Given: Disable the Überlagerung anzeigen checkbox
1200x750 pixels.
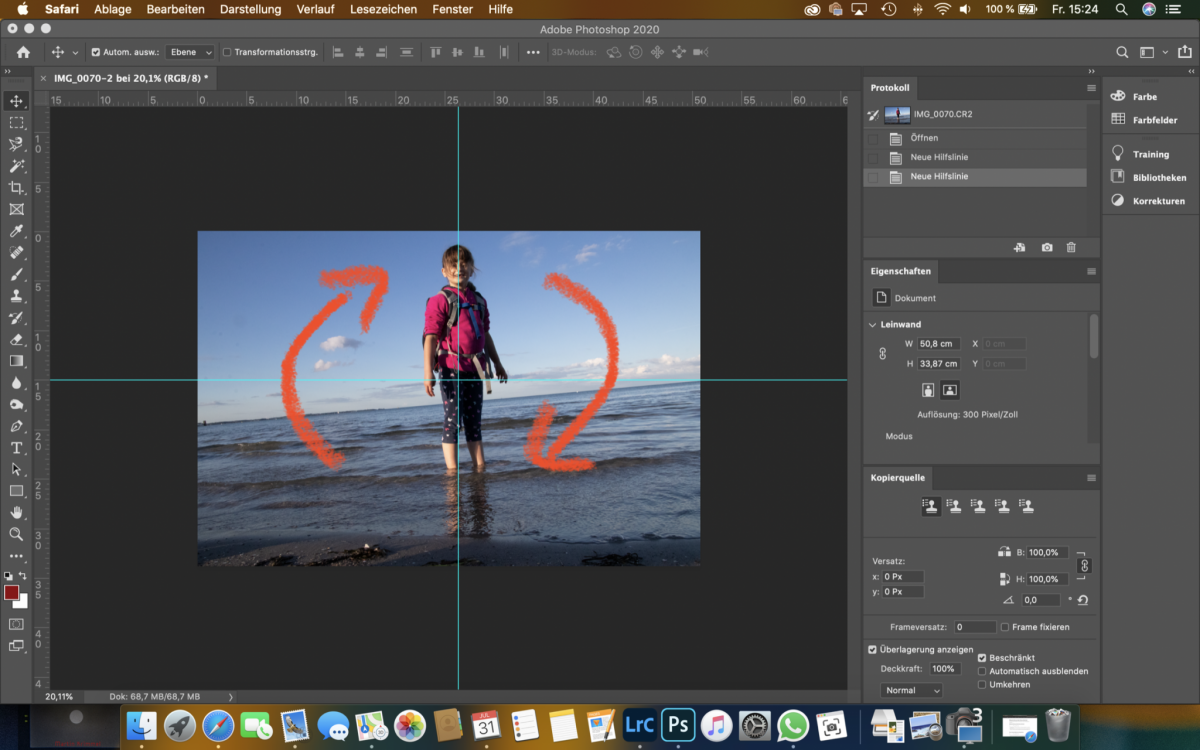Looking at the screenshot, I should [x=874, y=649].
